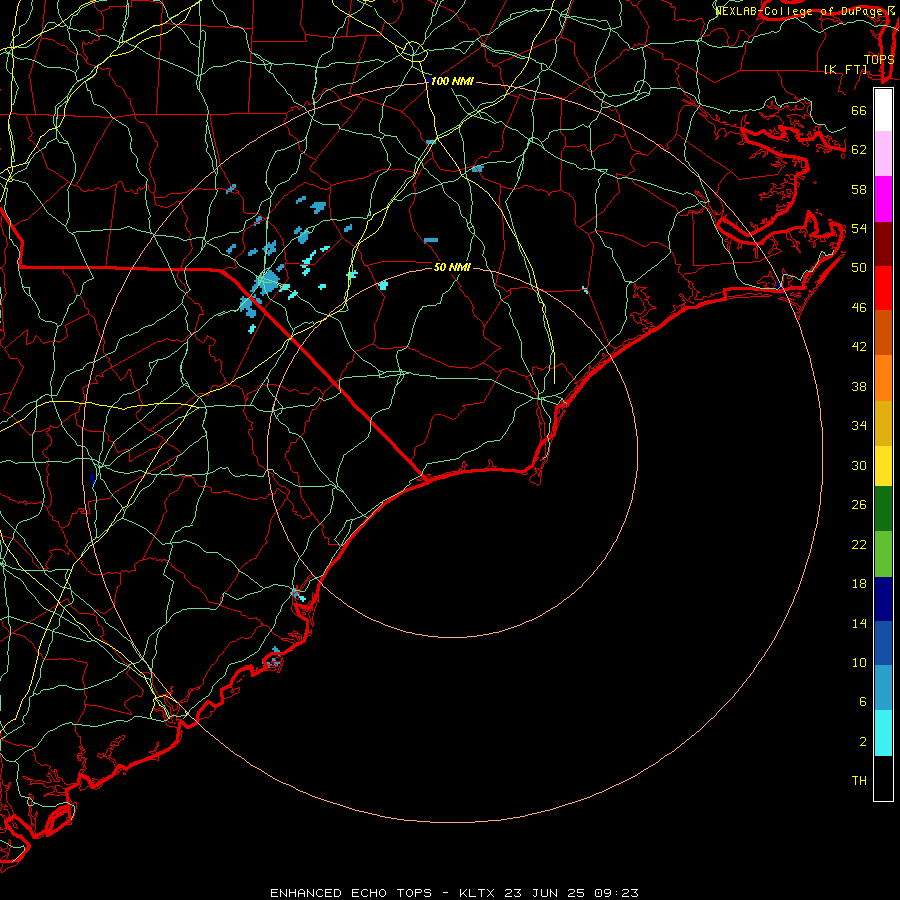This screenshot has width=900, height=900.
Task: Click the navy swatch between 18 and 14
Action: click(883, 599)
